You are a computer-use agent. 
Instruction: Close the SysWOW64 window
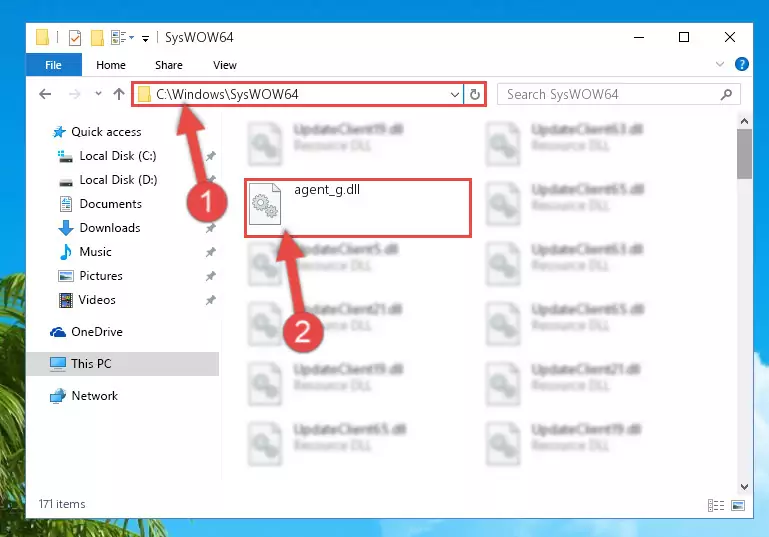[730, 37]
